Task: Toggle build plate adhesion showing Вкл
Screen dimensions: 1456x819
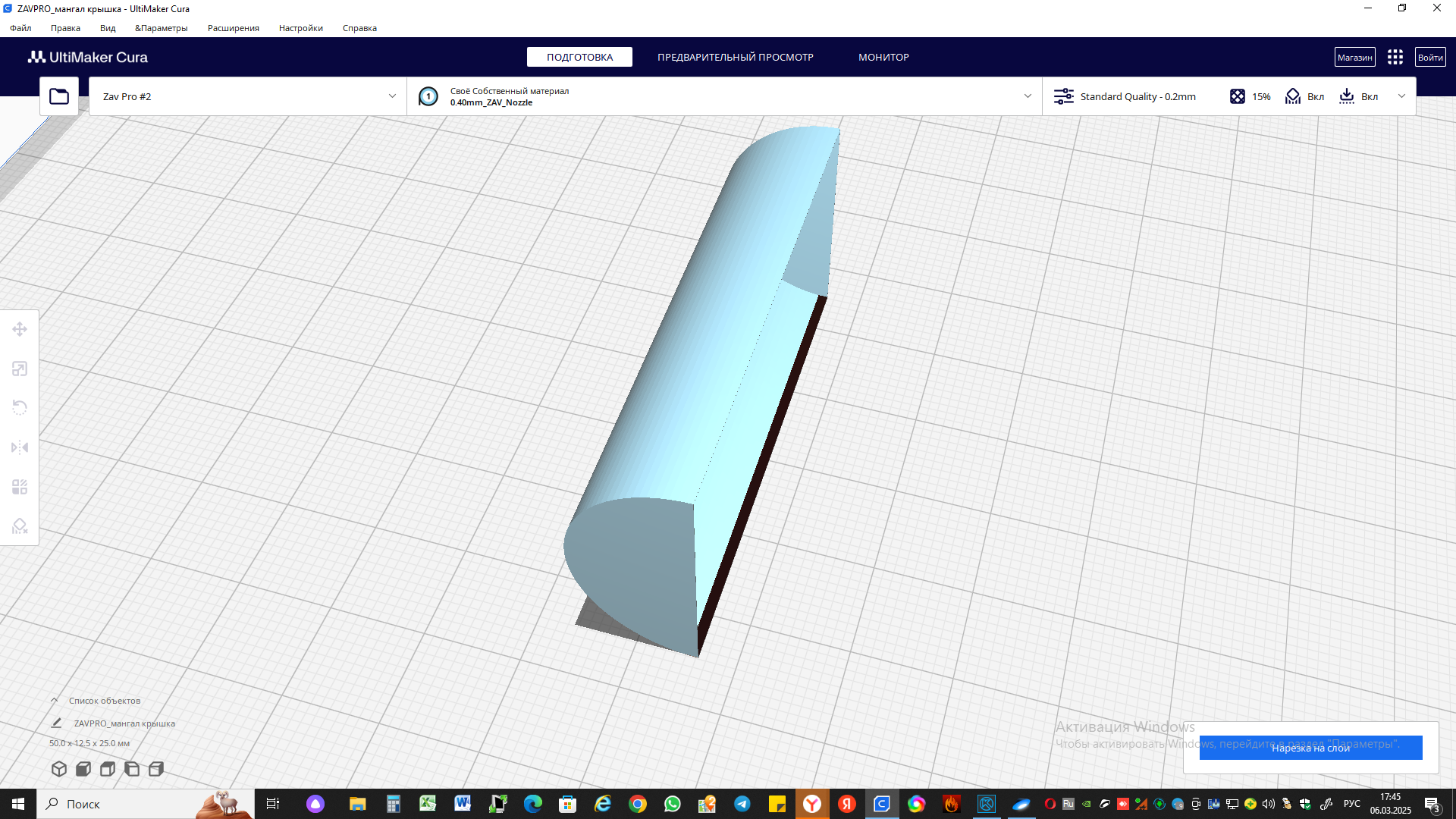Action: (x=1359, y=96)
